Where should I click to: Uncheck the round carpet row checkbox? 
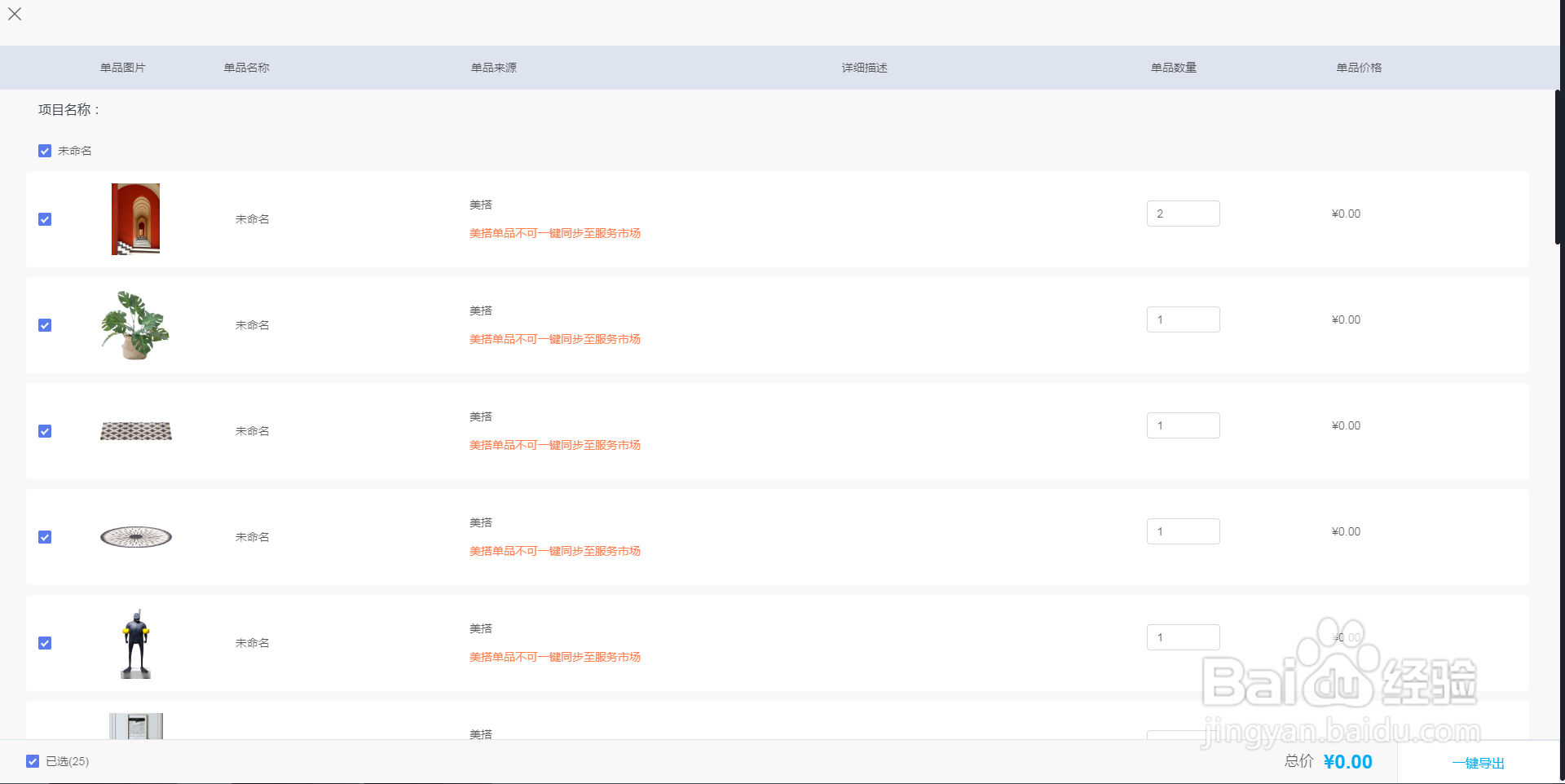click(45, 537)
